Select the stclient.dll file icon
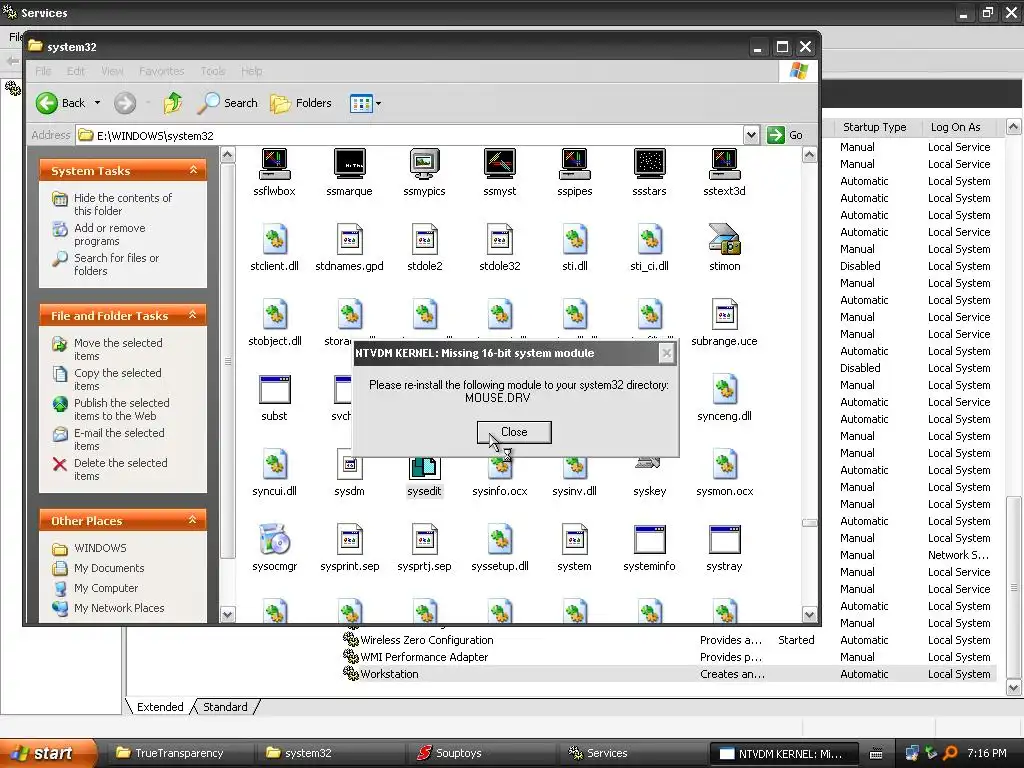 point(274,239)
